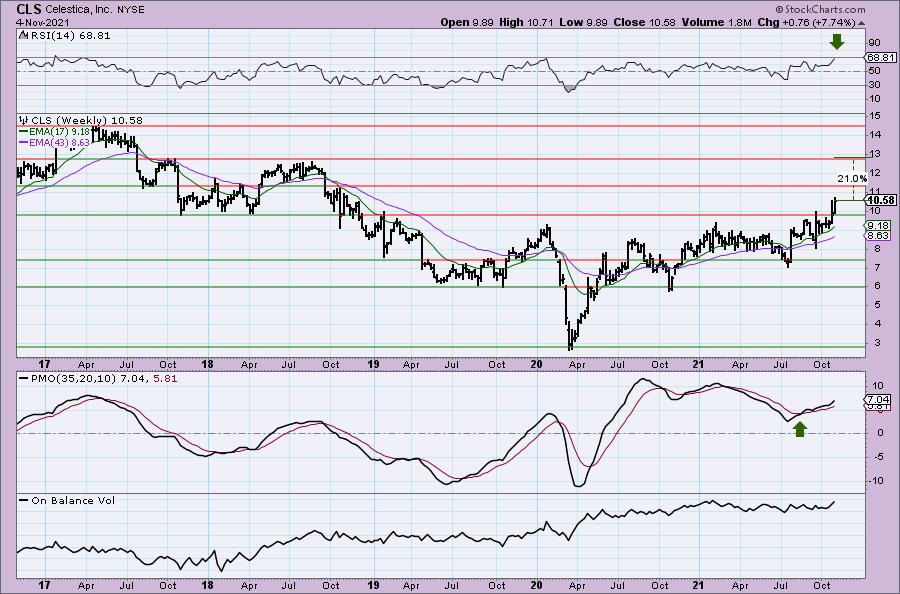The height and width of the screenshot is (594, 900).
Task: Open the StockCharts.com copyright link
Action: (820, 9)
